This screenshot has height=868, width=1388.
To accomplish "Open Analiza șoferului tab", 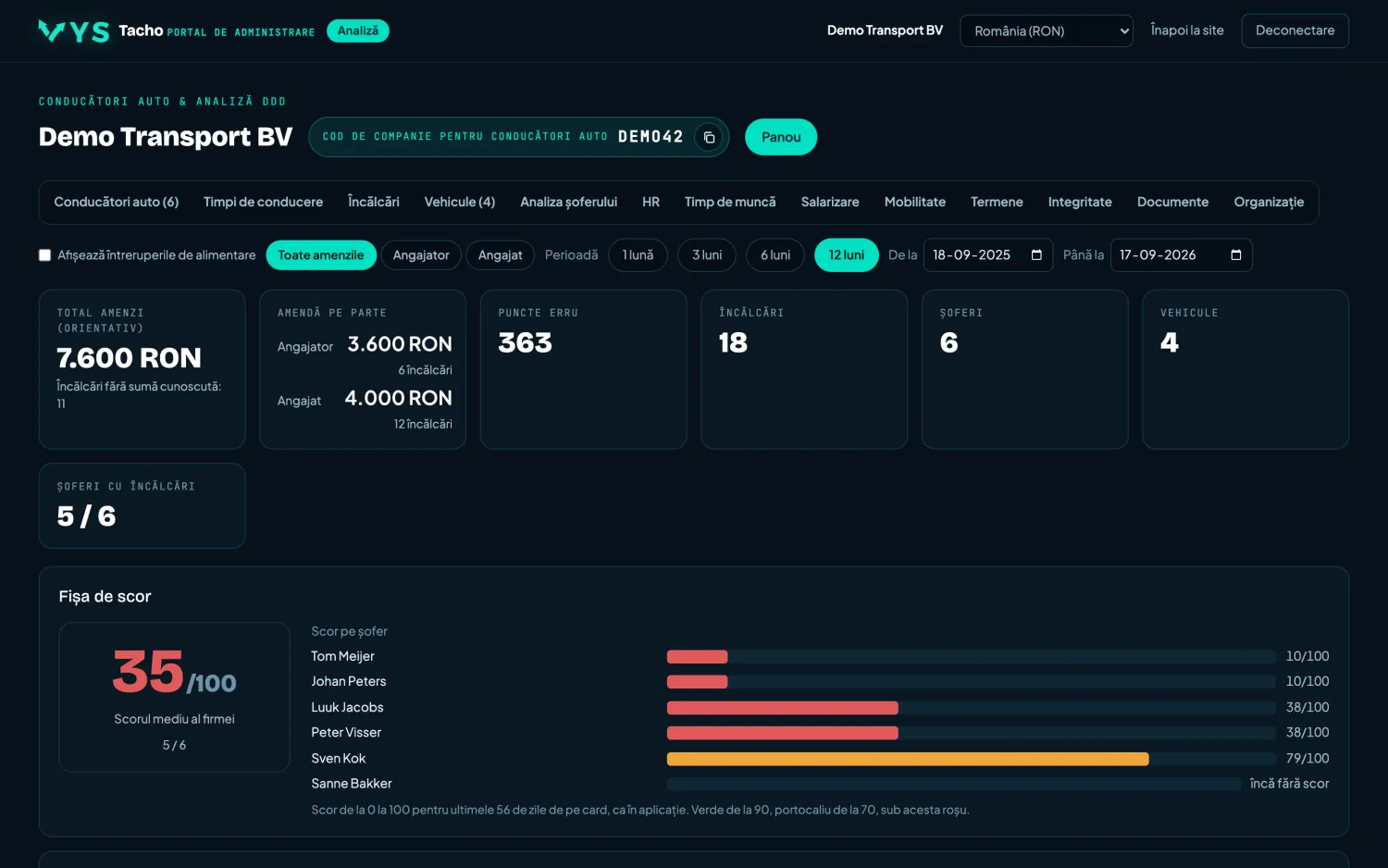I will coord(569,202).
